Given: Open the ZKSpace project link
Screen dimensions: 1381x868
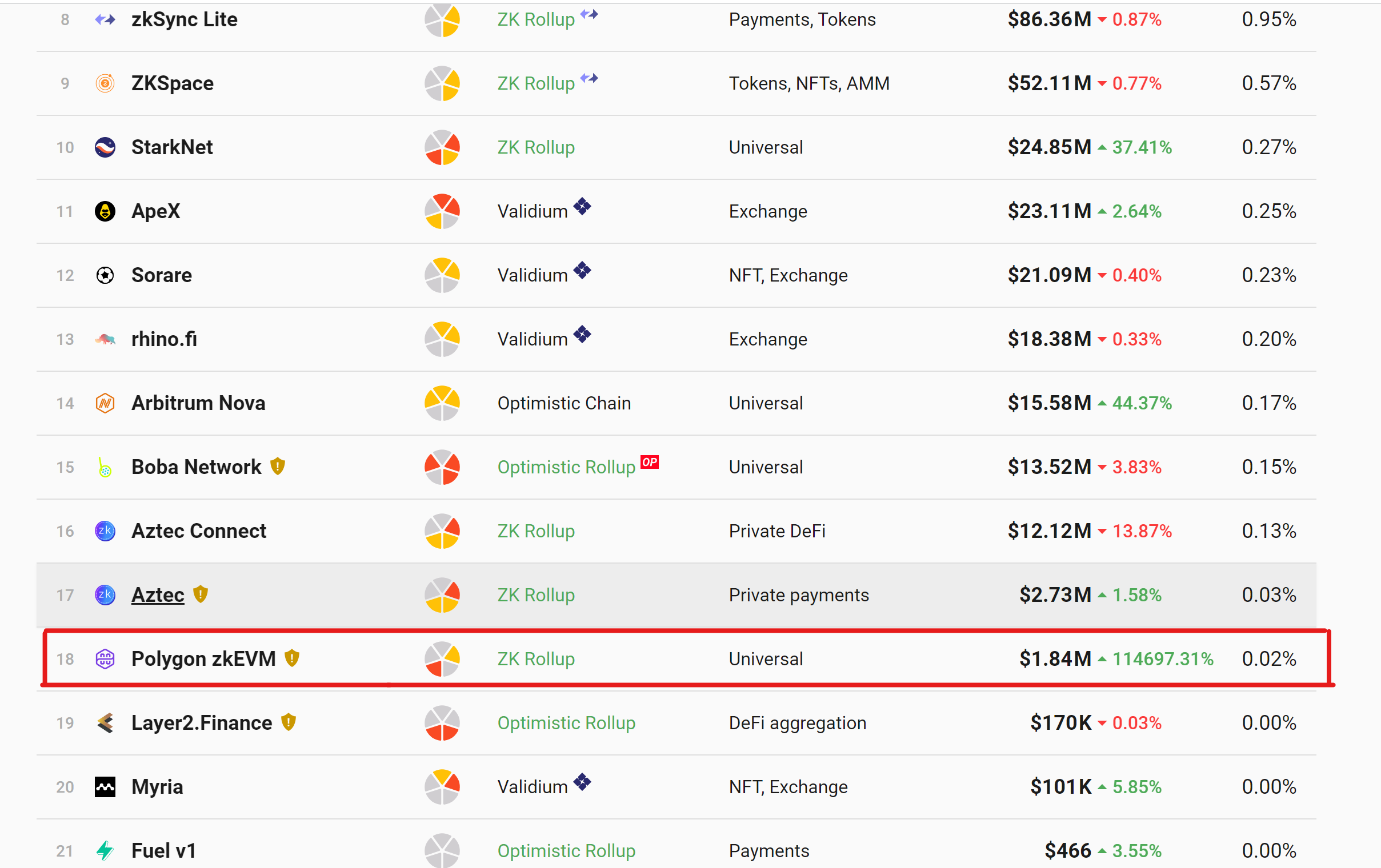Looking at the screenshot, I should (173, 84).
